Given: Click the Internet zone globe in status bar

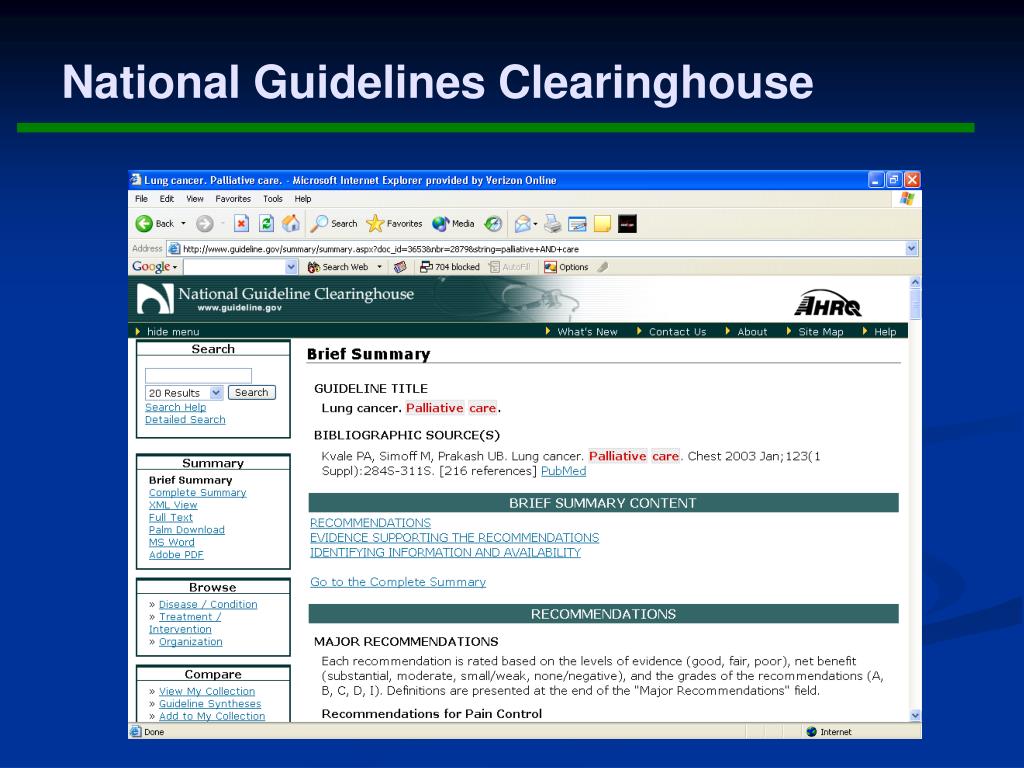Looking at the screenshot, I should coord(812,732).
